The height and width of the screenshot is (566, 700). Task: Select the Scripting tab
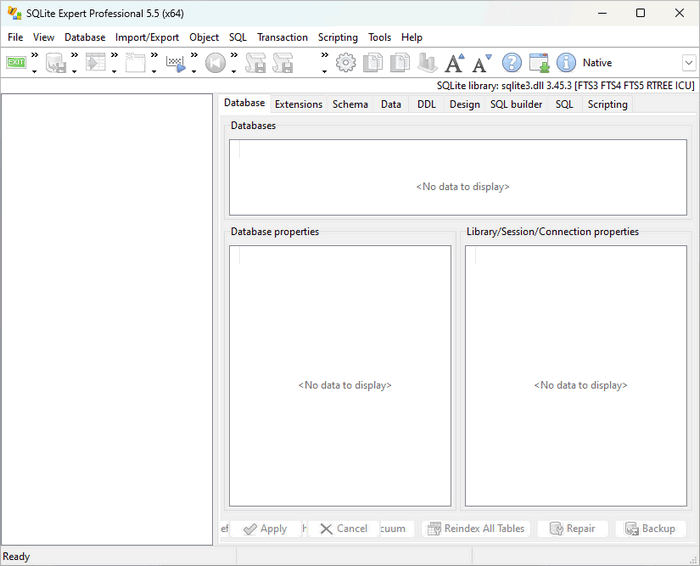pyautogui.click(x=607, y=104)
